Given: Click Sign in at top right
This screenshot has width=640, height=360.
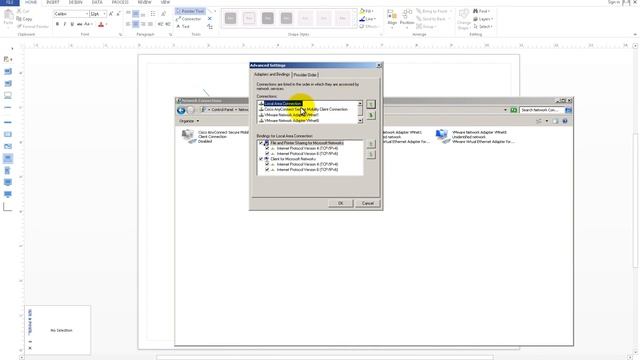Looking at the screenshot, I should [x=614, y=2].
